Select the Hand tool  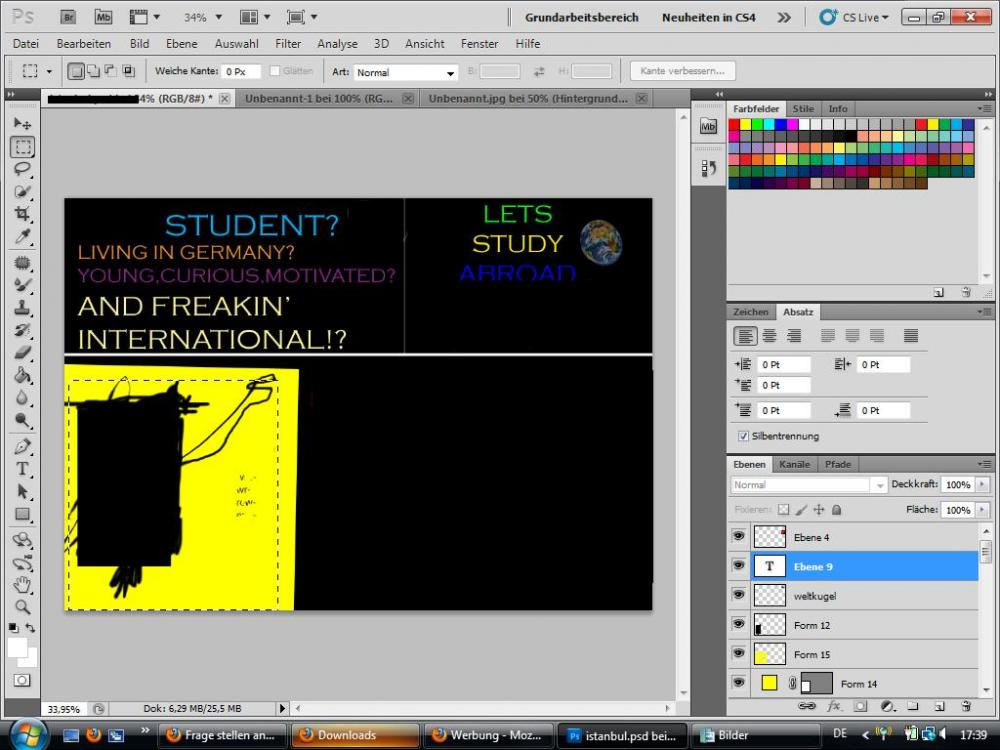pyautogui.click(x=22, y=583)
